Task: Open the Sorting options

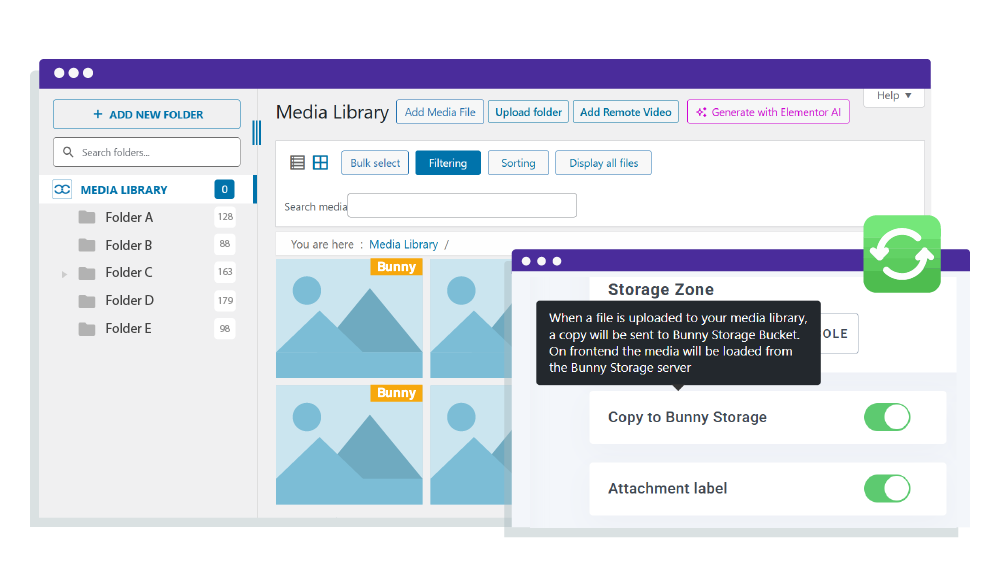Action: [518, 163]
